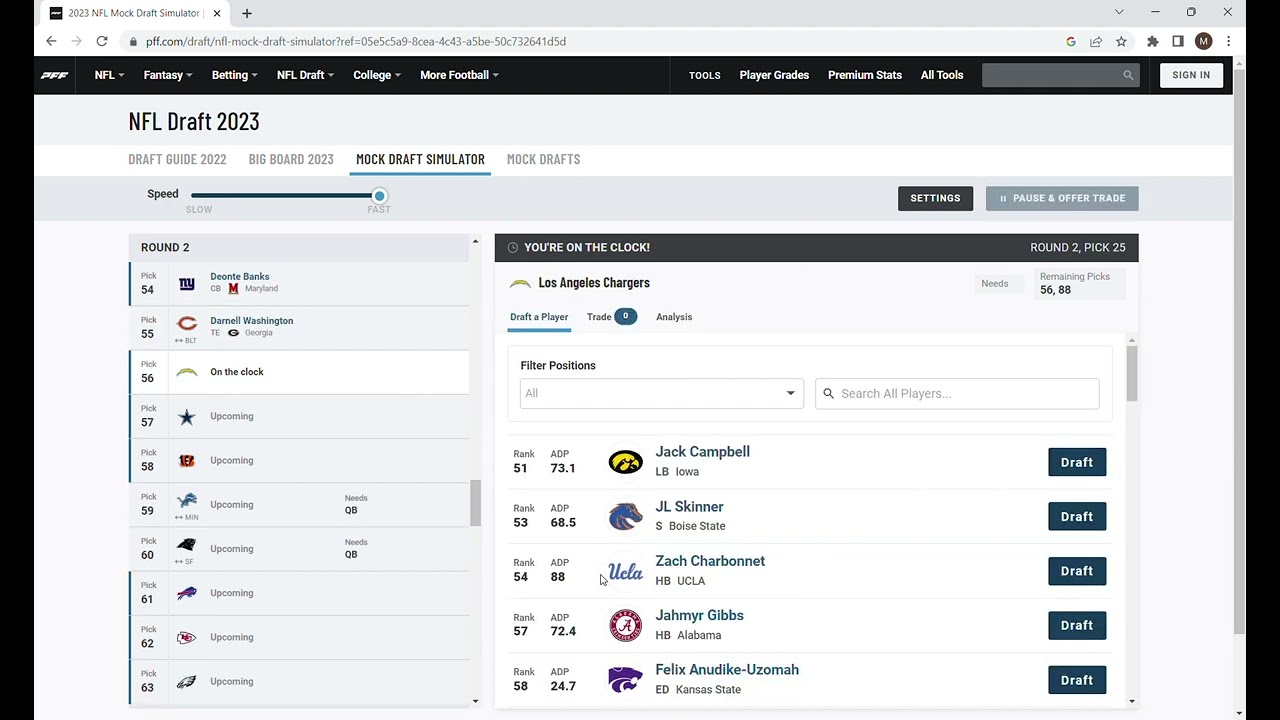Bookmark this page with the star icon

1121,41
